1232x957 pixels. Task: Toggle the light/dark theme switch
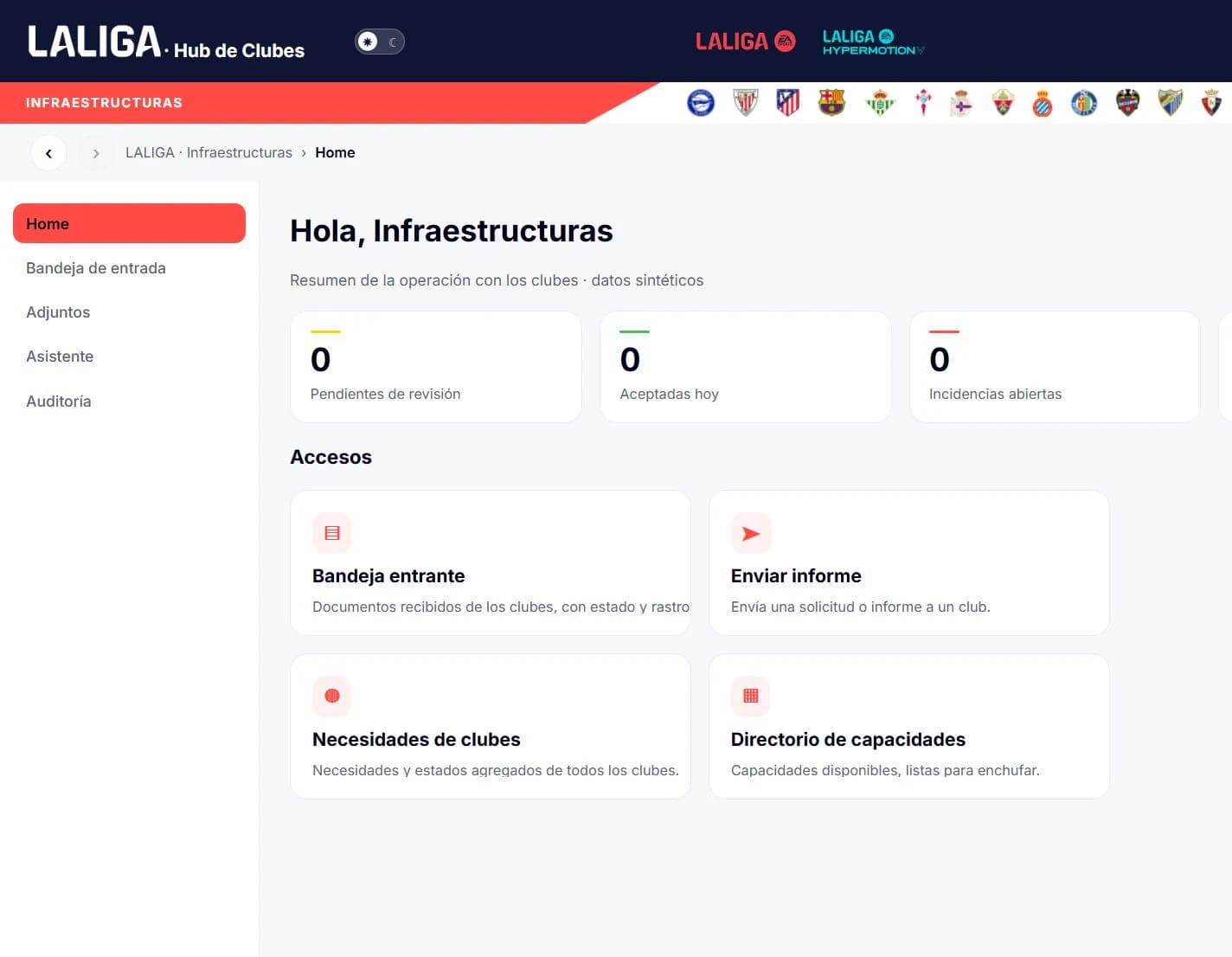[380, 42]
